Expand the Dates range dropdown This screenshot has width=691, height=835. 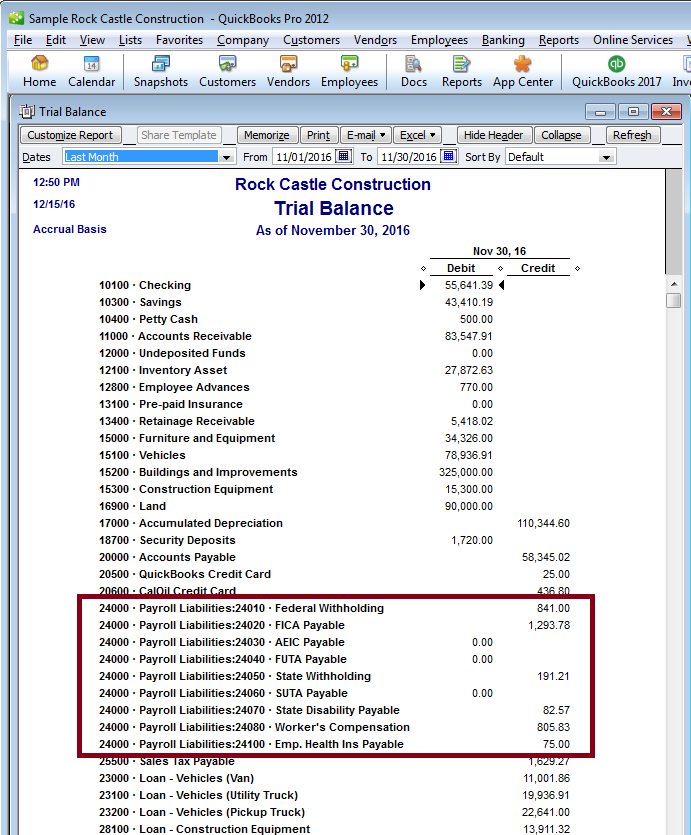pyautogui.click(x=227, y=157)
